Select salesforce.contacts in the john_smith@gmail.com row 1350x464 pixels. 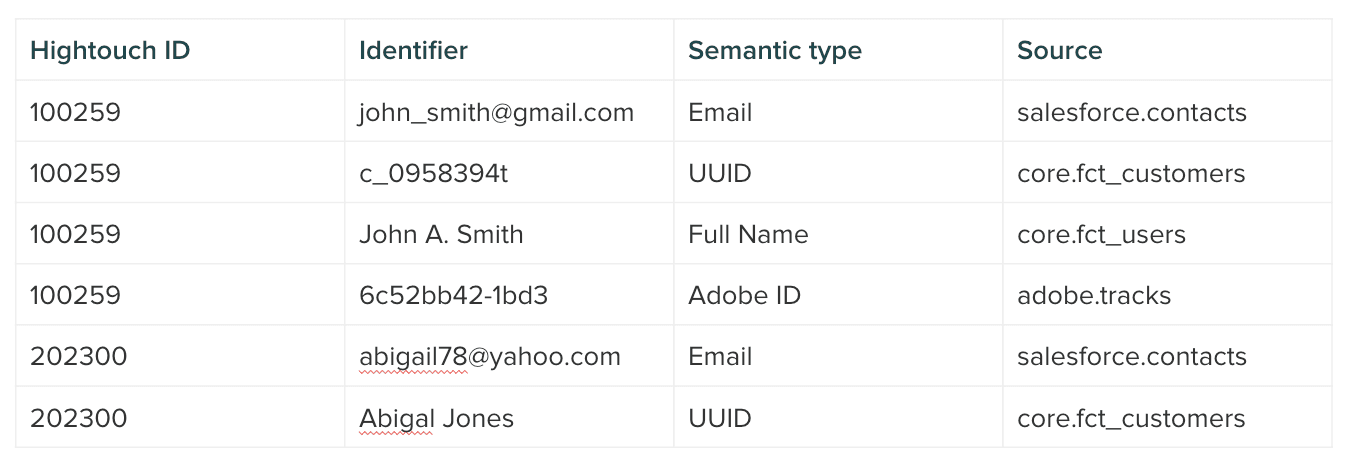click(1132, 112)
